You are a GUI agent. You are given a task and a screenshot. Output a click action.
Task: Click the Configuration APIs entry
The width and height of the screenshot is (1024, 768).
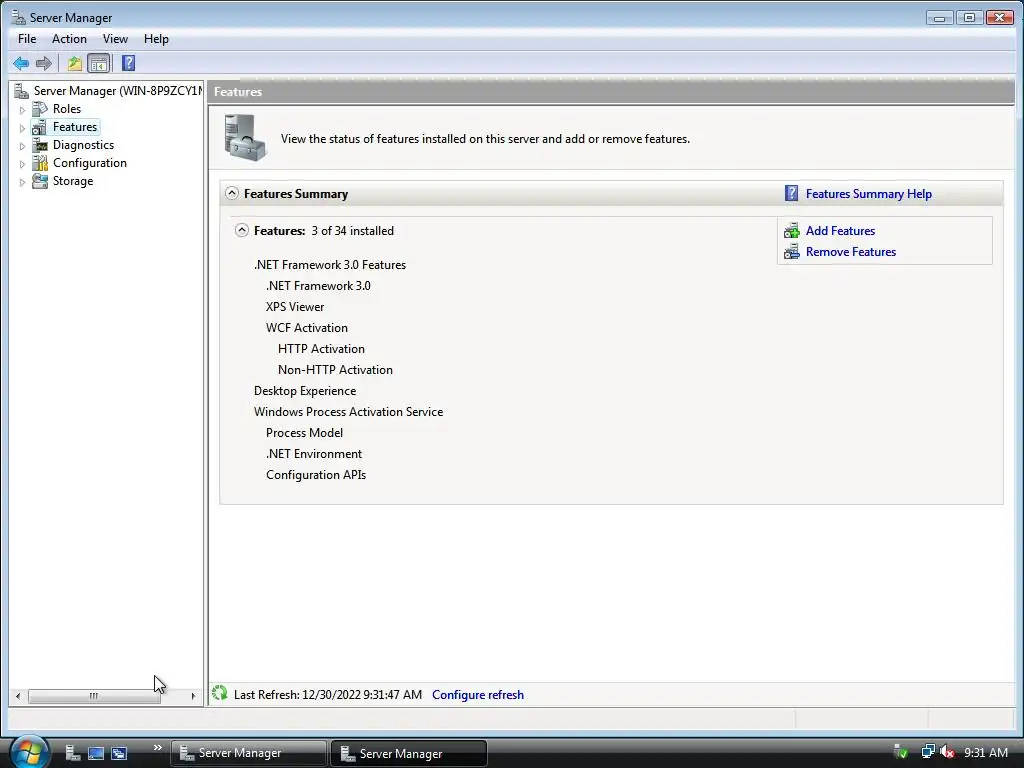click(315, 475)
